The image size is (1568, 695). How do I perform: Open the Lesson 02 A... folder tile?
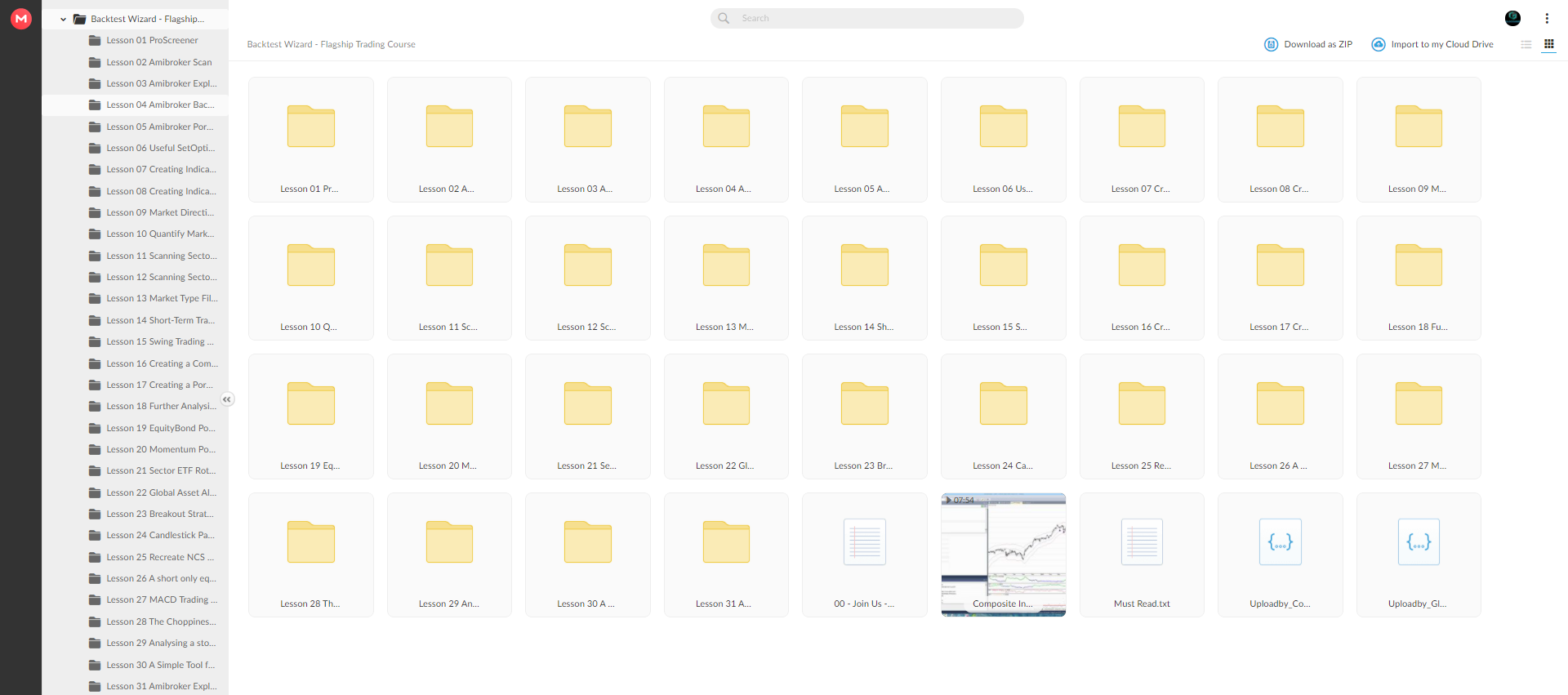coord(449,140)
